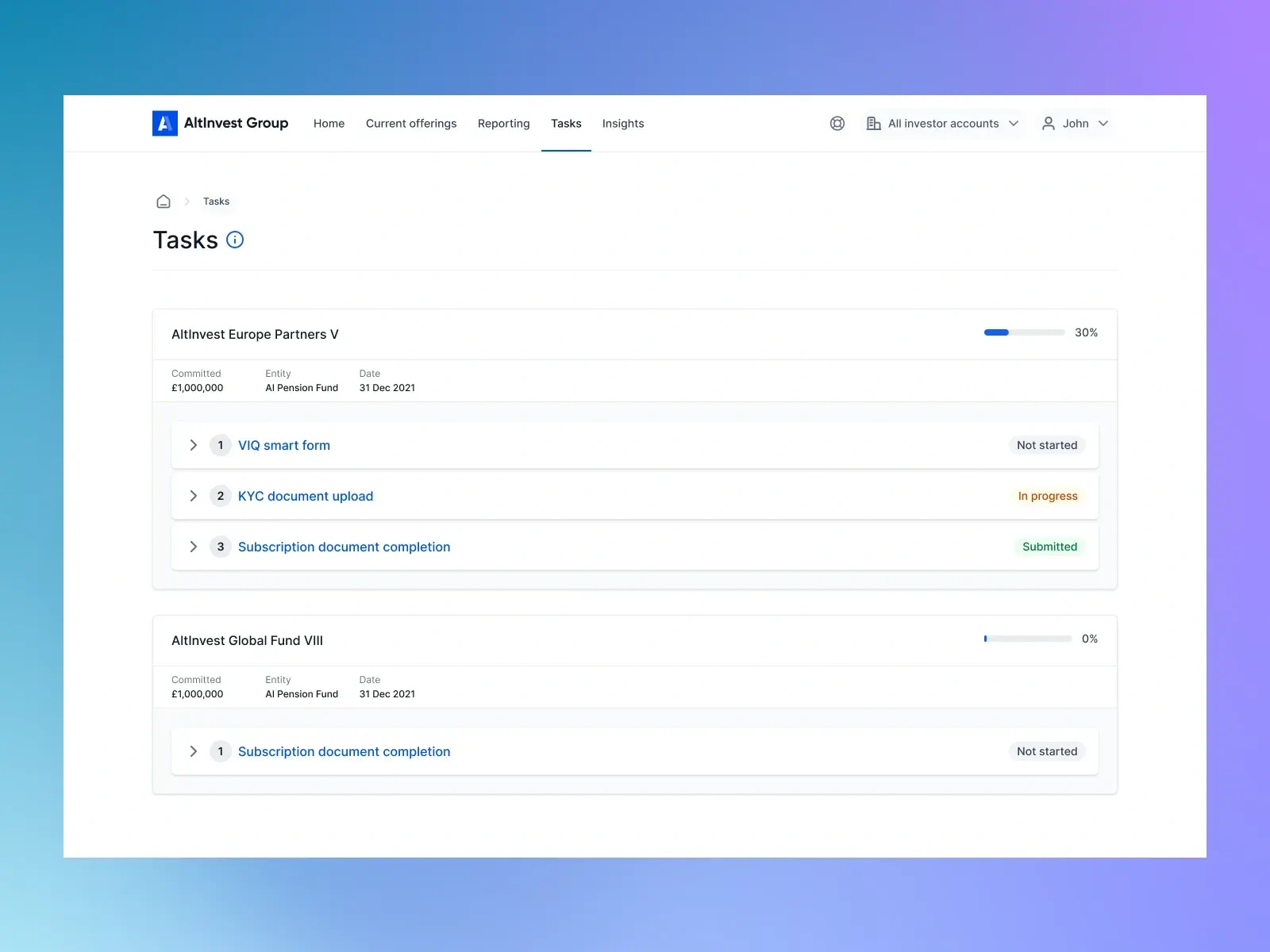This screenshot has width=1270, height=952.
Task: Expand the KYC document upload task
Action: pyautogui.click(x=193, y=496)
